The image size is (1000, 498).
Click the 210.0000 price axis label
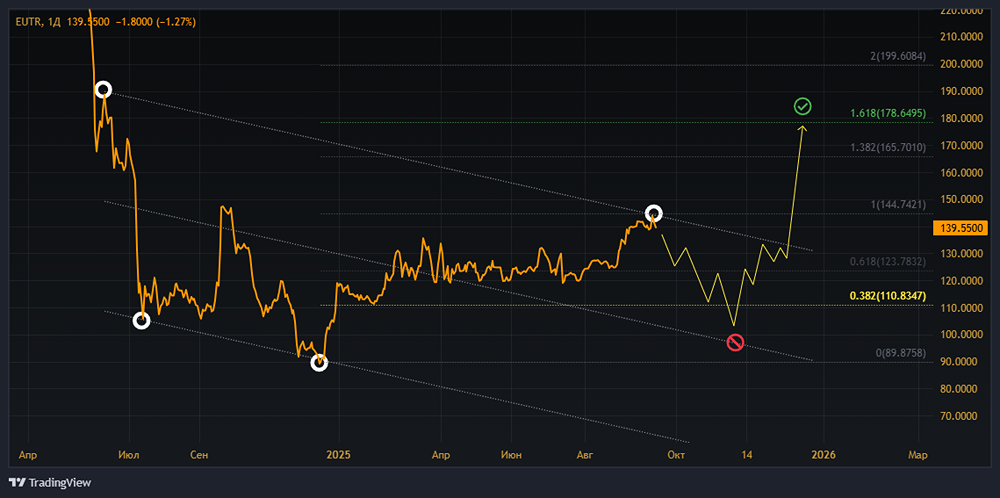click(x=960, y=37)
